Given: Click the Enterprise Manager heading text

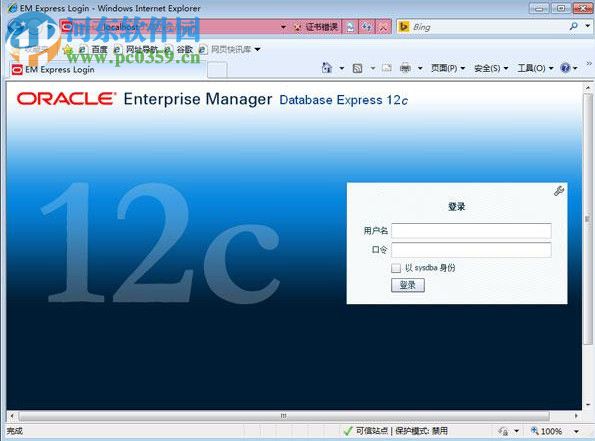Looking at the screenshot, I should coord(198,99).
